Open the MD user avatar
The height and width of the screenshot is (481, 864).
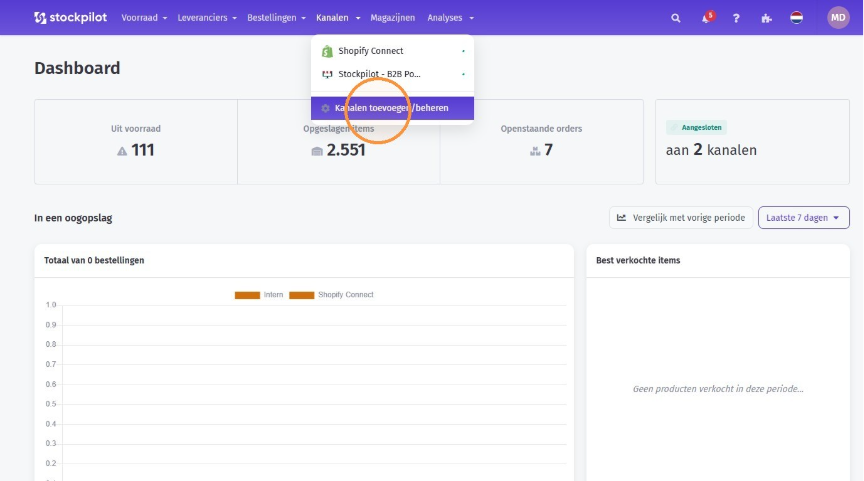838,18
